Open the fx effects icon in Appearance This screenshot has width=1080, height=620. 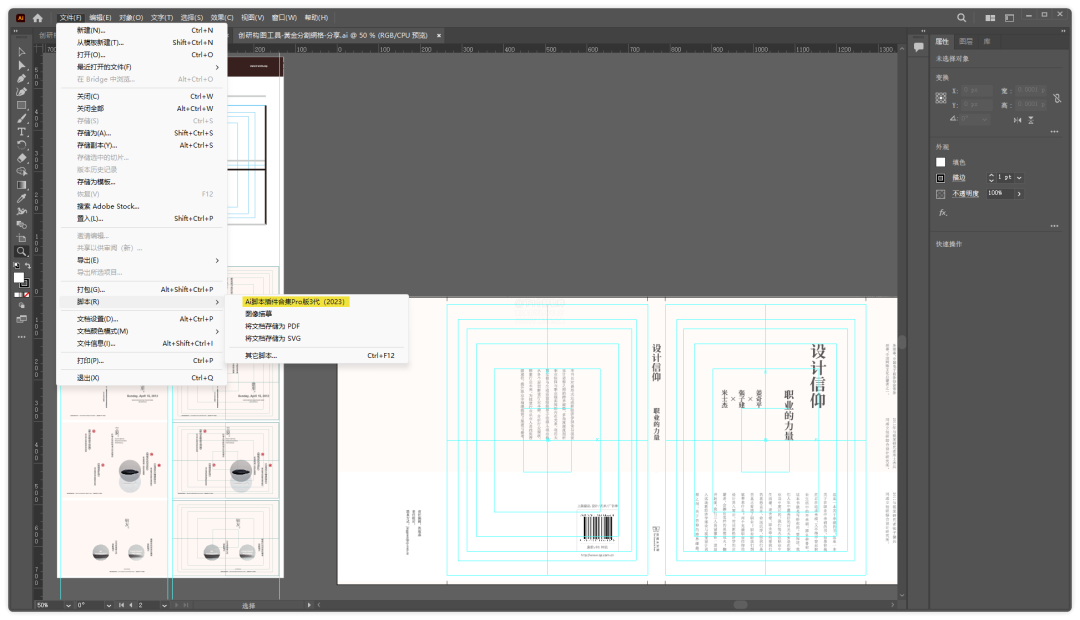(x=942, y=212)
